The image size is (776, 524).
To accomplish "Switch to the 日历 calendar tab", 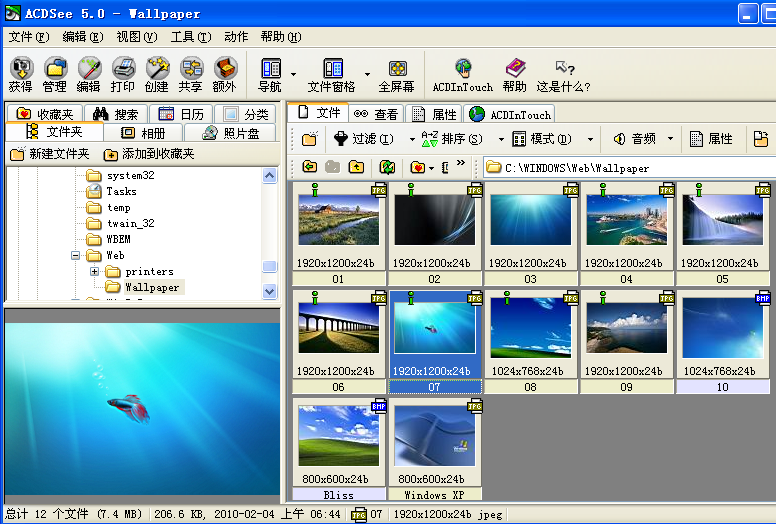I will pos(180,114).
